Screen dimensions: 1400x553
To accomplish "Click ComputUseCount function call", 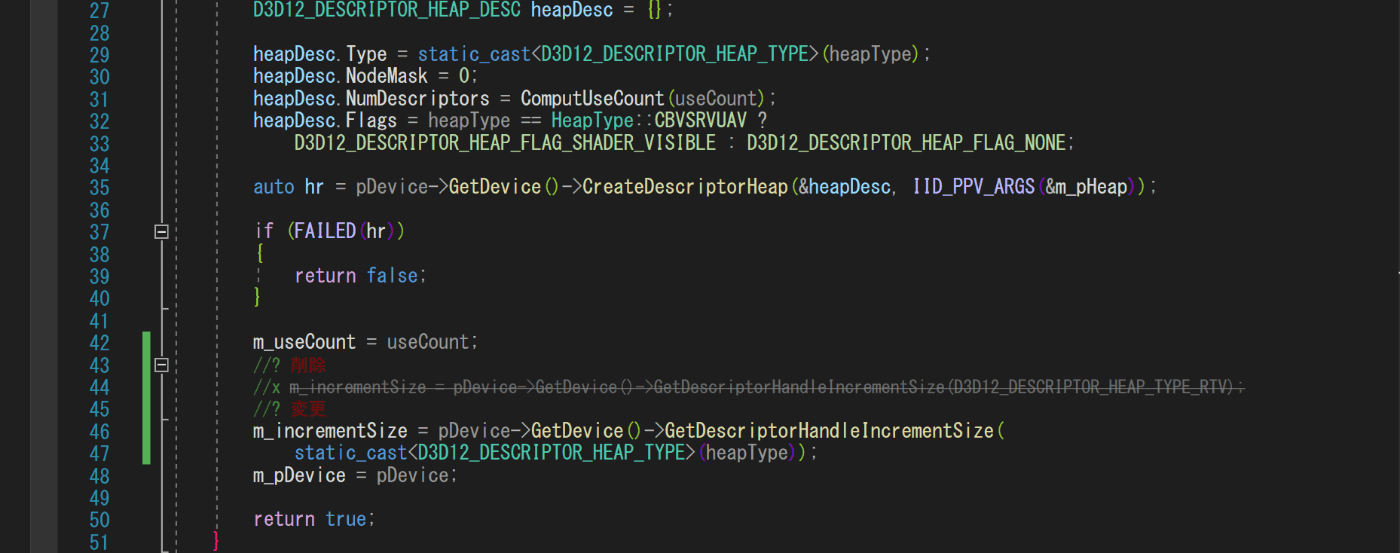I will coord(593,99).
